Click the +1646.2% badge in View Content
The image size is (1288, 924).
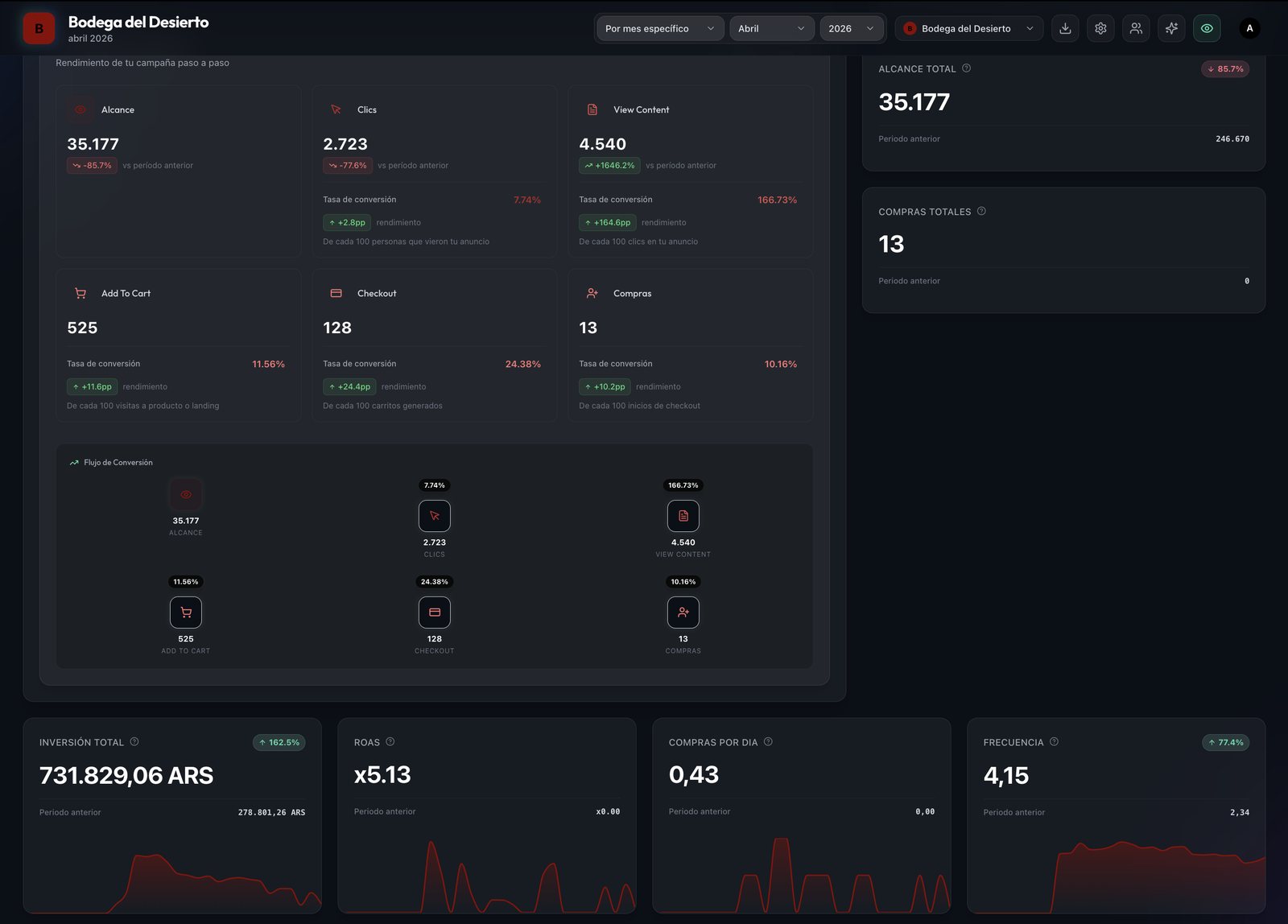(609, 166)
